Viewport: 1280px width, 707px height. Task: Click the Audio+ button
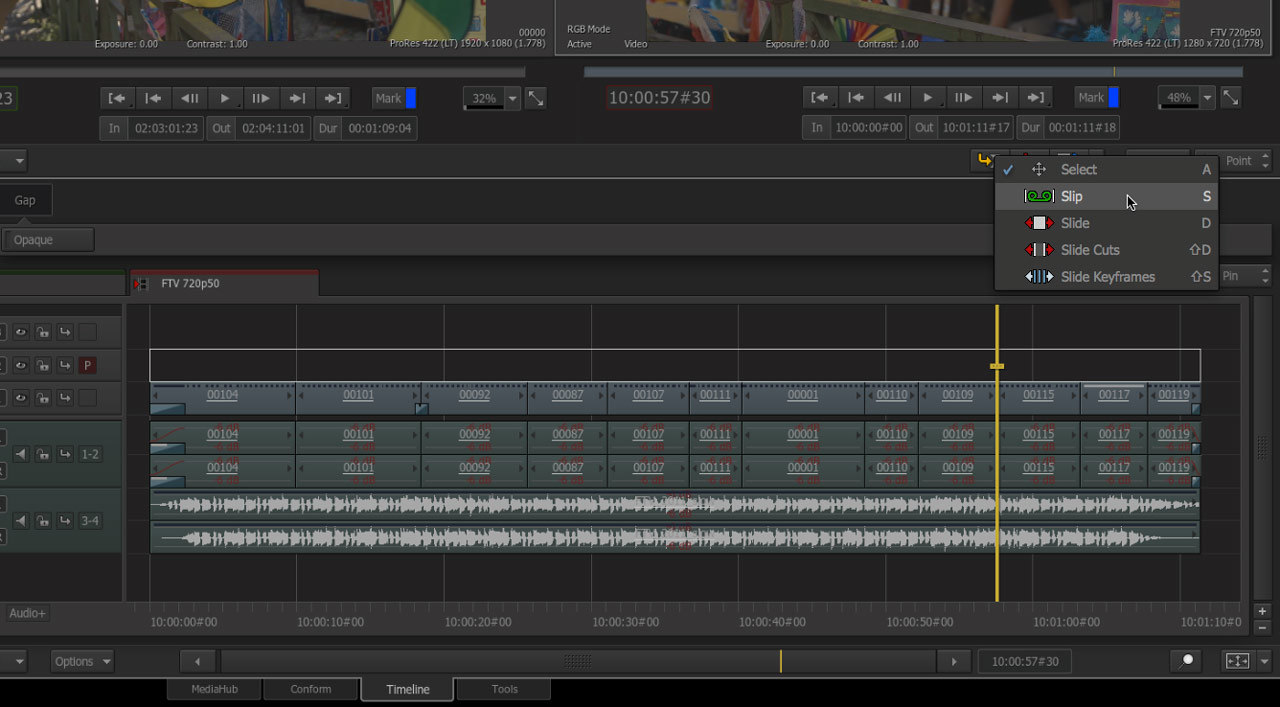[x=27, y=613]
